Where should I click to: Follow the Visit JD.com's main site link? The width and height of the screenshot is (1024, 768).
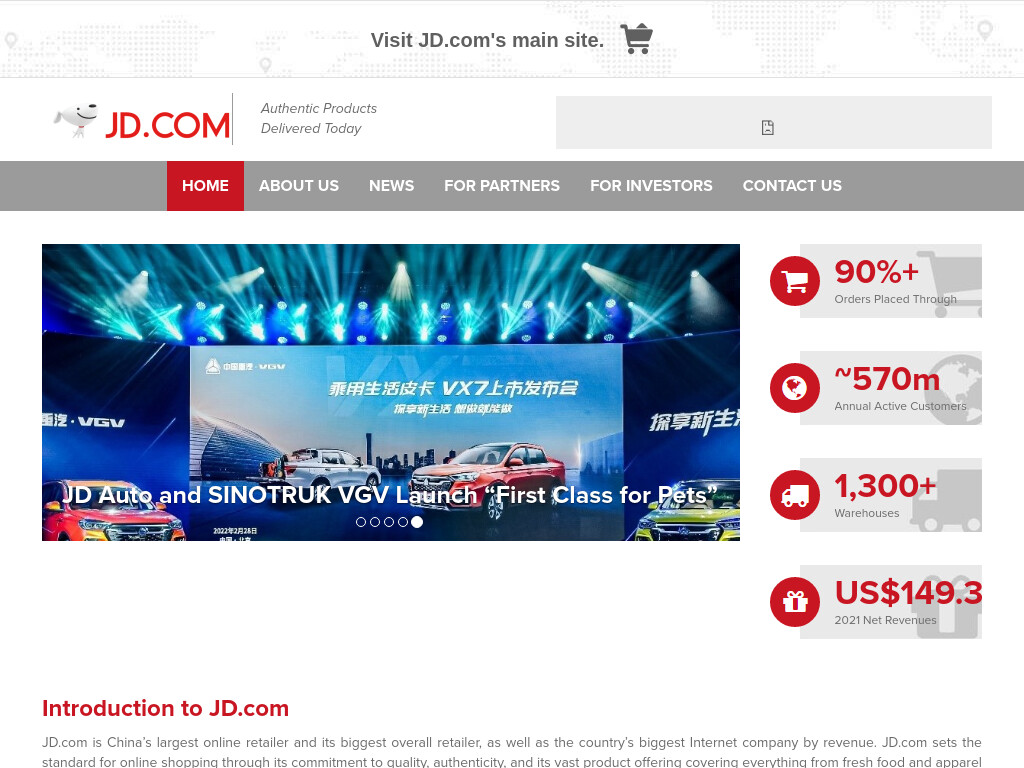(x=487, y=40)
